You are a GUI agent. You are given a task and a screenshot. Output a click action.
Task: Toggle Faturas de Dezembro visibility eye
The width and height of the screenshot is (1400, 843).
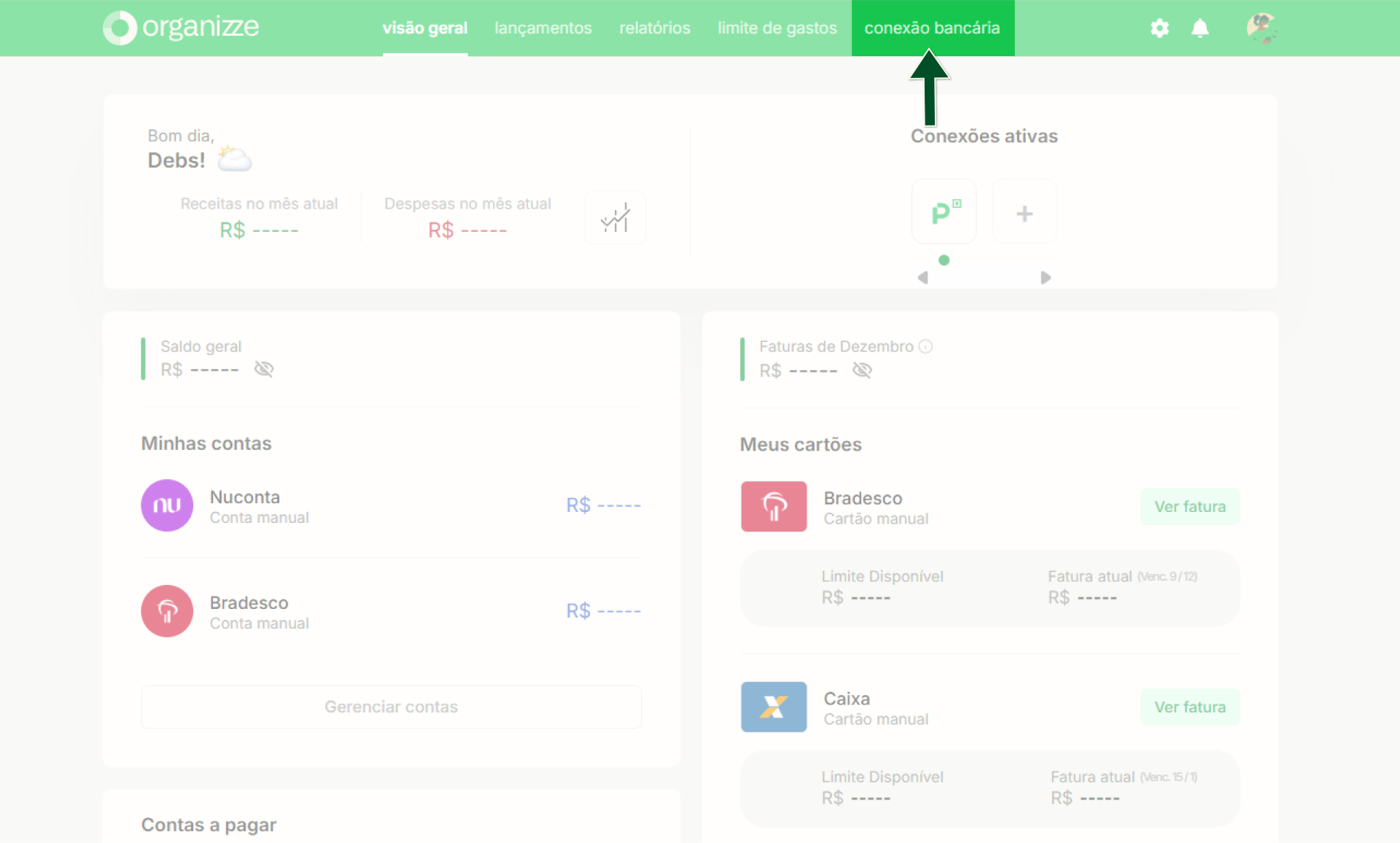(863, 370)
